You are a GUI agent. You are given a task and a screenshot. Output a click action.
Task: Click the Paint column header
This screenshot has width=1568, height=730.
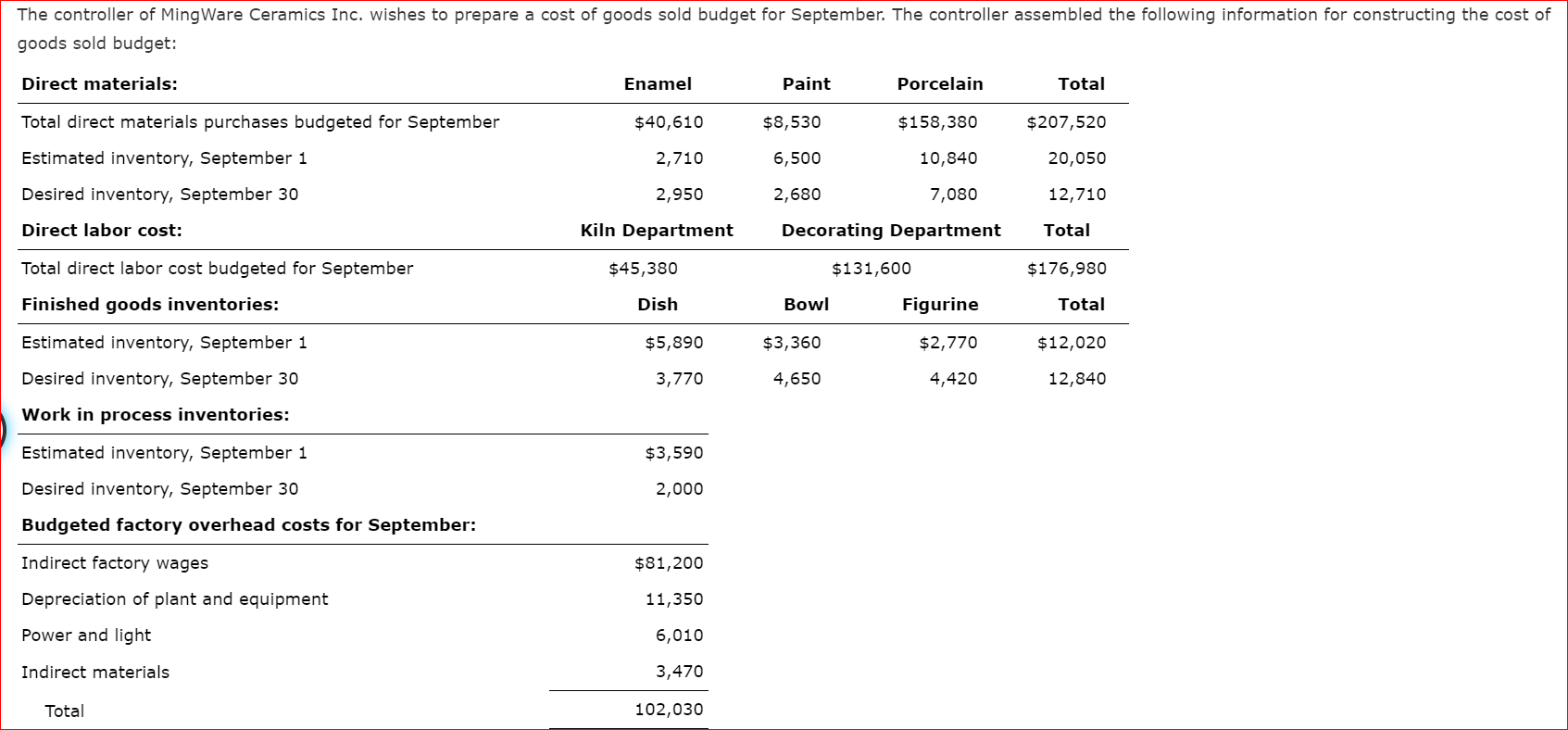807,84
